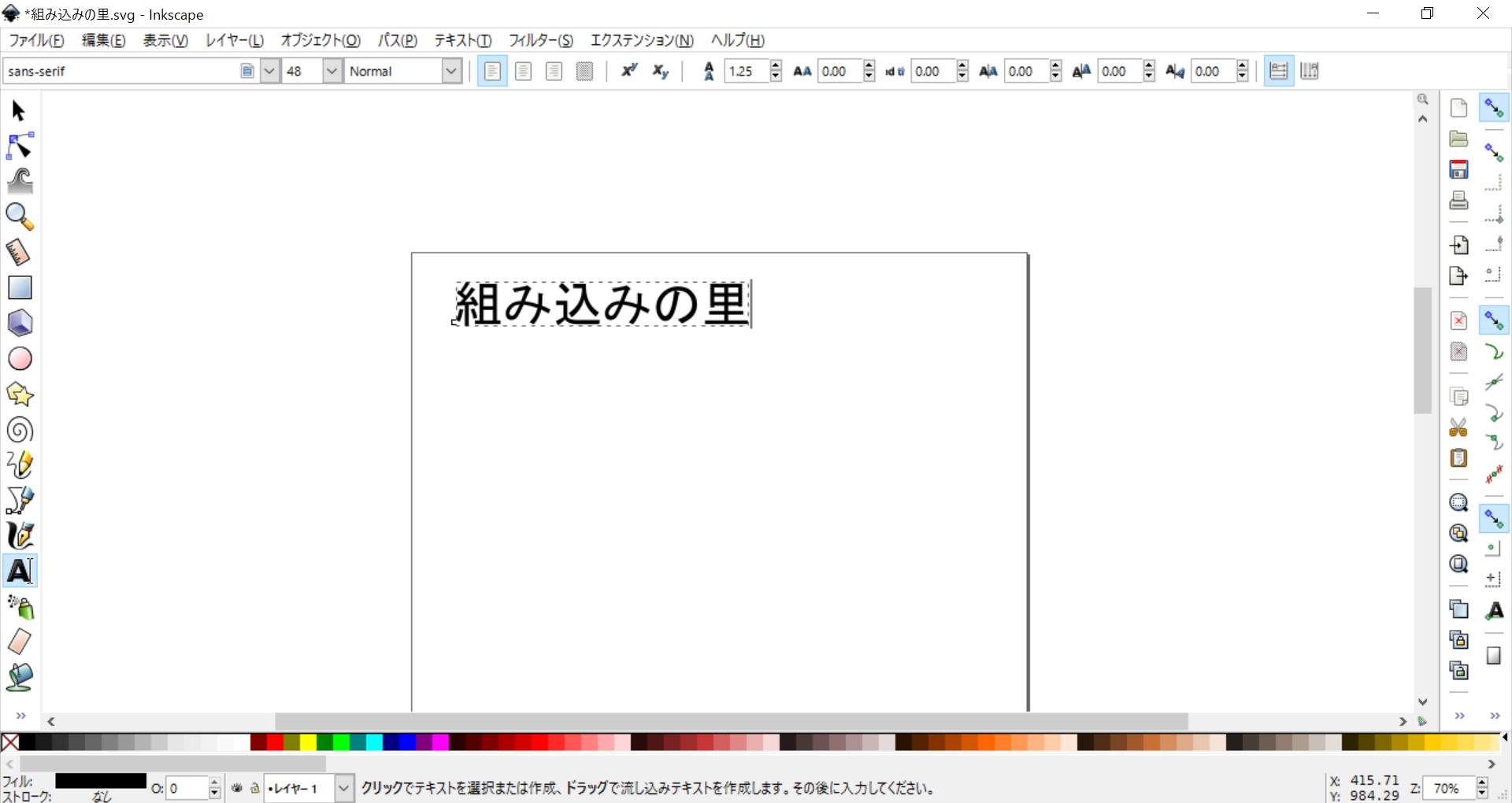The width and height of the screenshot is (1512, 803).
Task: Open the パス(P) menu
Action: point(397,40)
